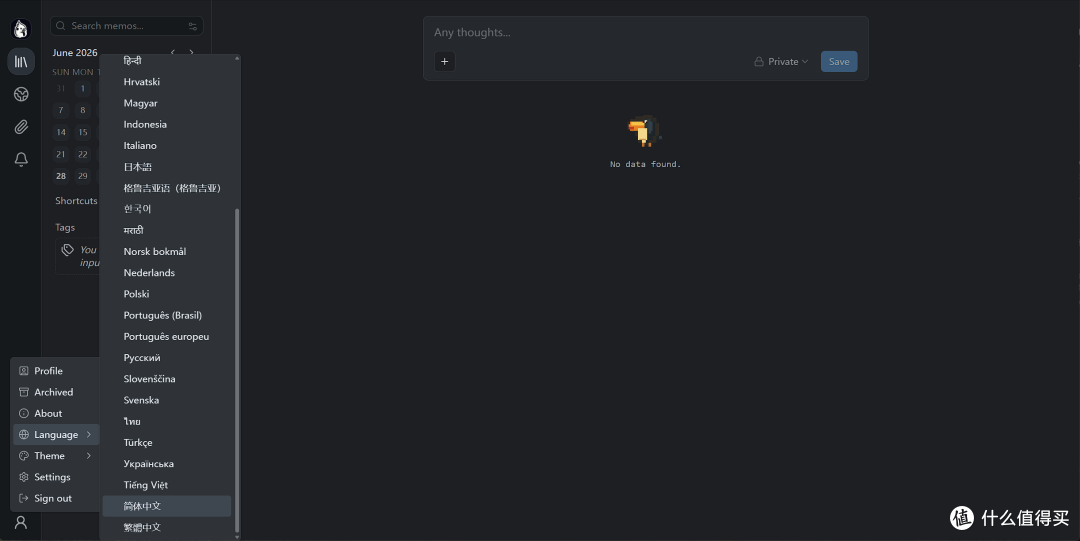1080x541 pixels.
Task: Select Türkçe language
Action: (167, 442)
